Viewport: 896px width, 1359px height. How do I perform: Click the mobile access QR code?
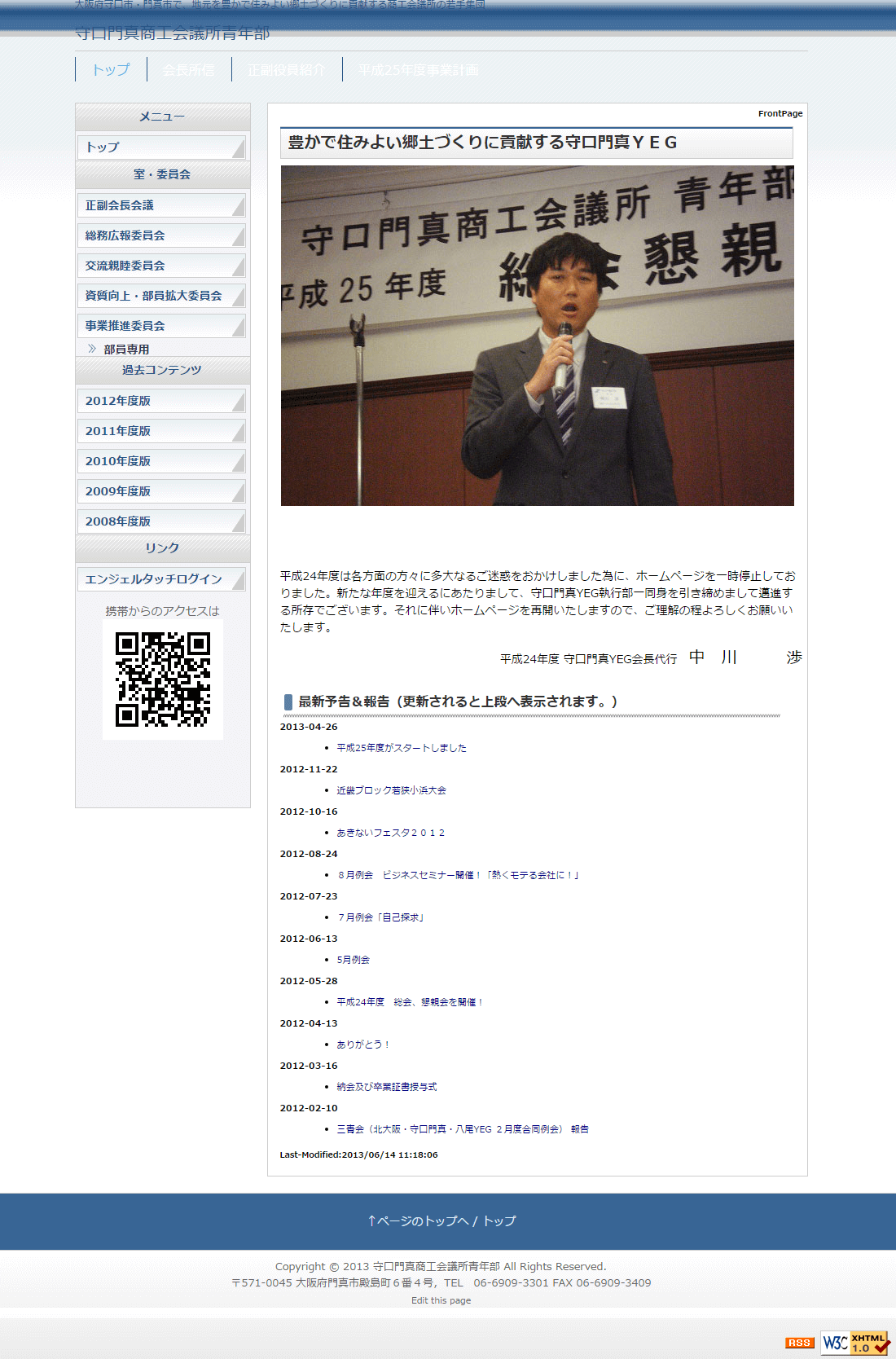point(163,679)
